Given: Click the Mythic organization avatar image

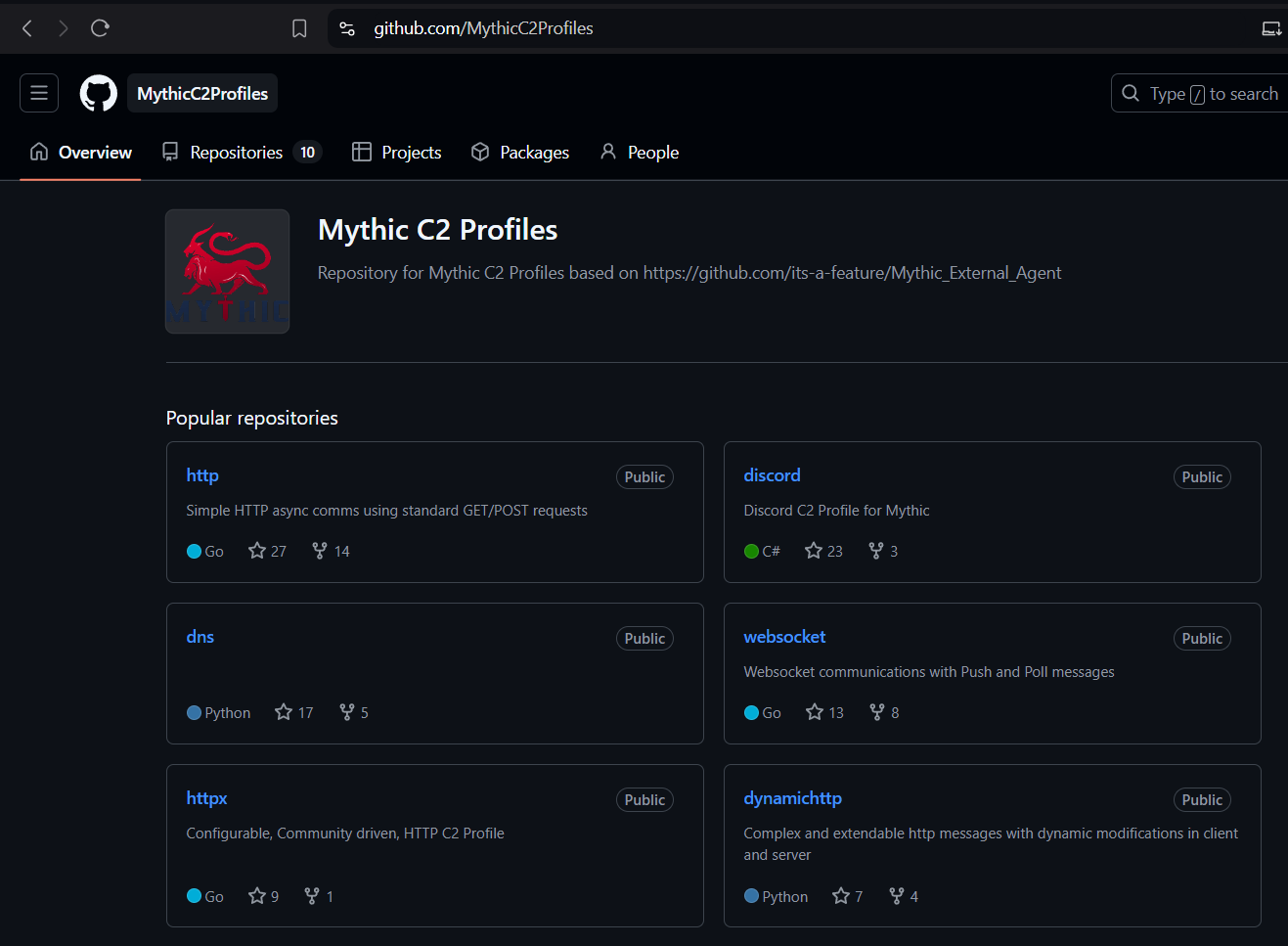Looking at the screenshot, I should click(x=227, y=271).
